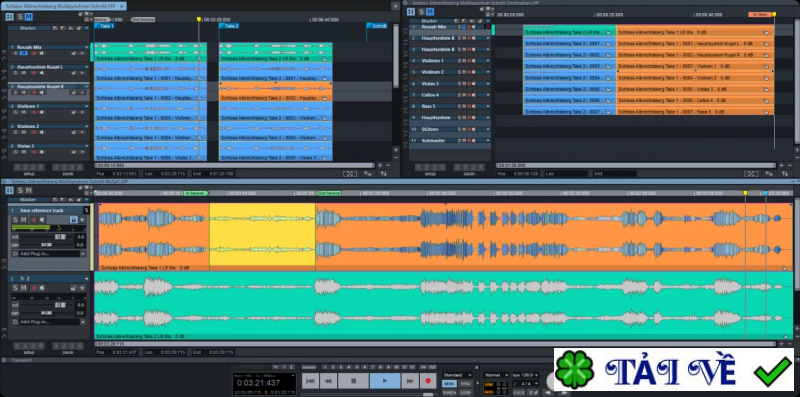Toggle the MON button in transport
This screenshot has width=800, height=397.
tap(449, 384)
